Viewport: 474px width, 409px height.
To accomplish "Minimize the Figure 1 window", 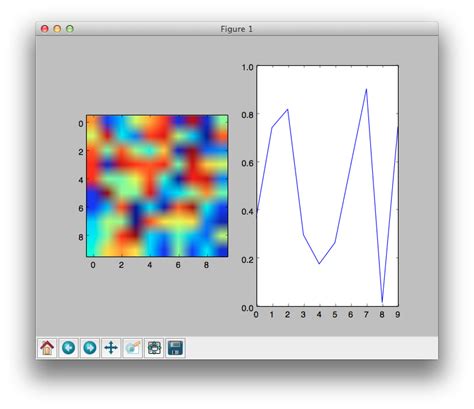I will [x=57, y=29].
